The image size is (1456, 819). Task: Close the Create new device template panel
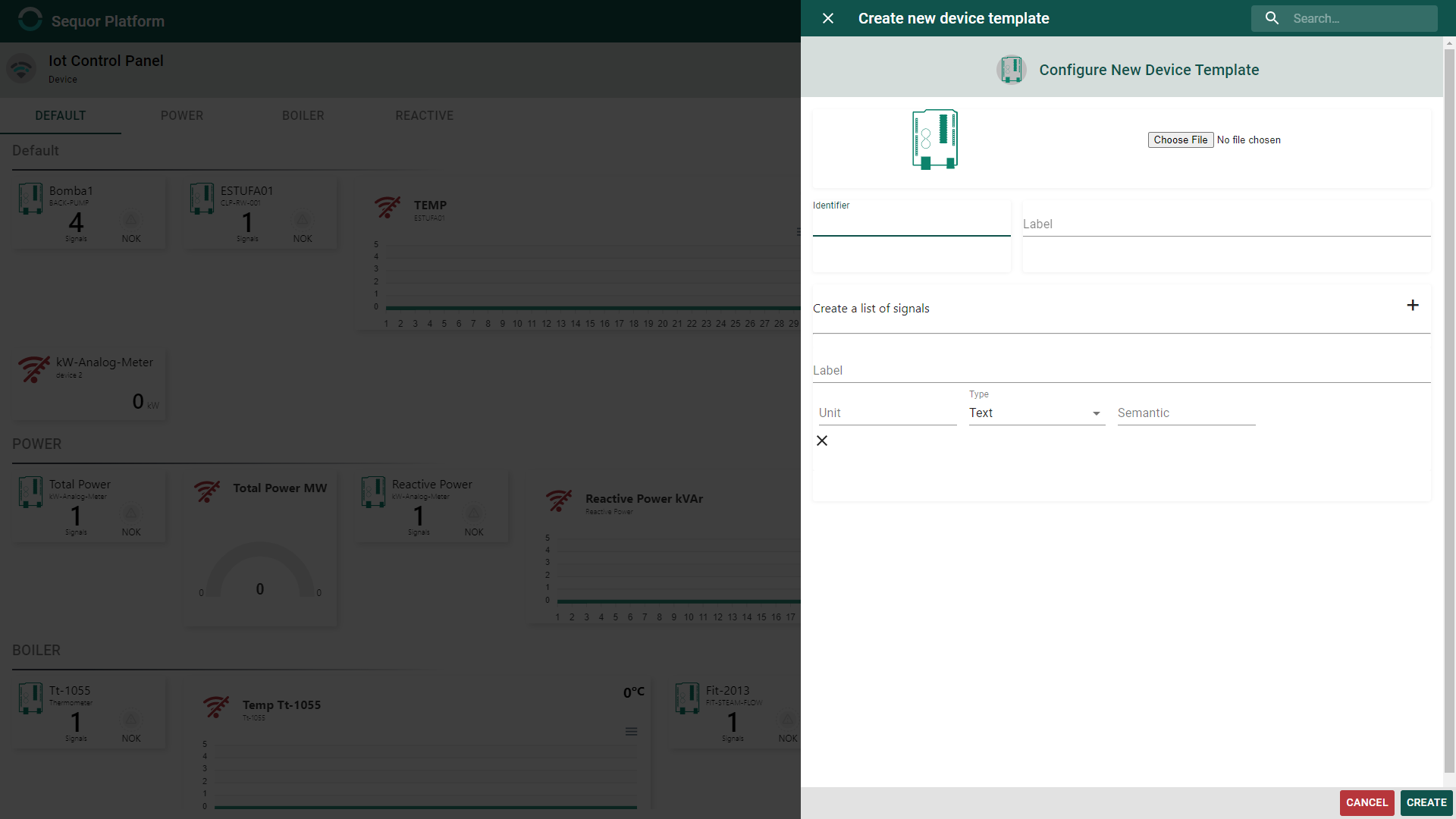pyautogui.click(x=828, y=18)
